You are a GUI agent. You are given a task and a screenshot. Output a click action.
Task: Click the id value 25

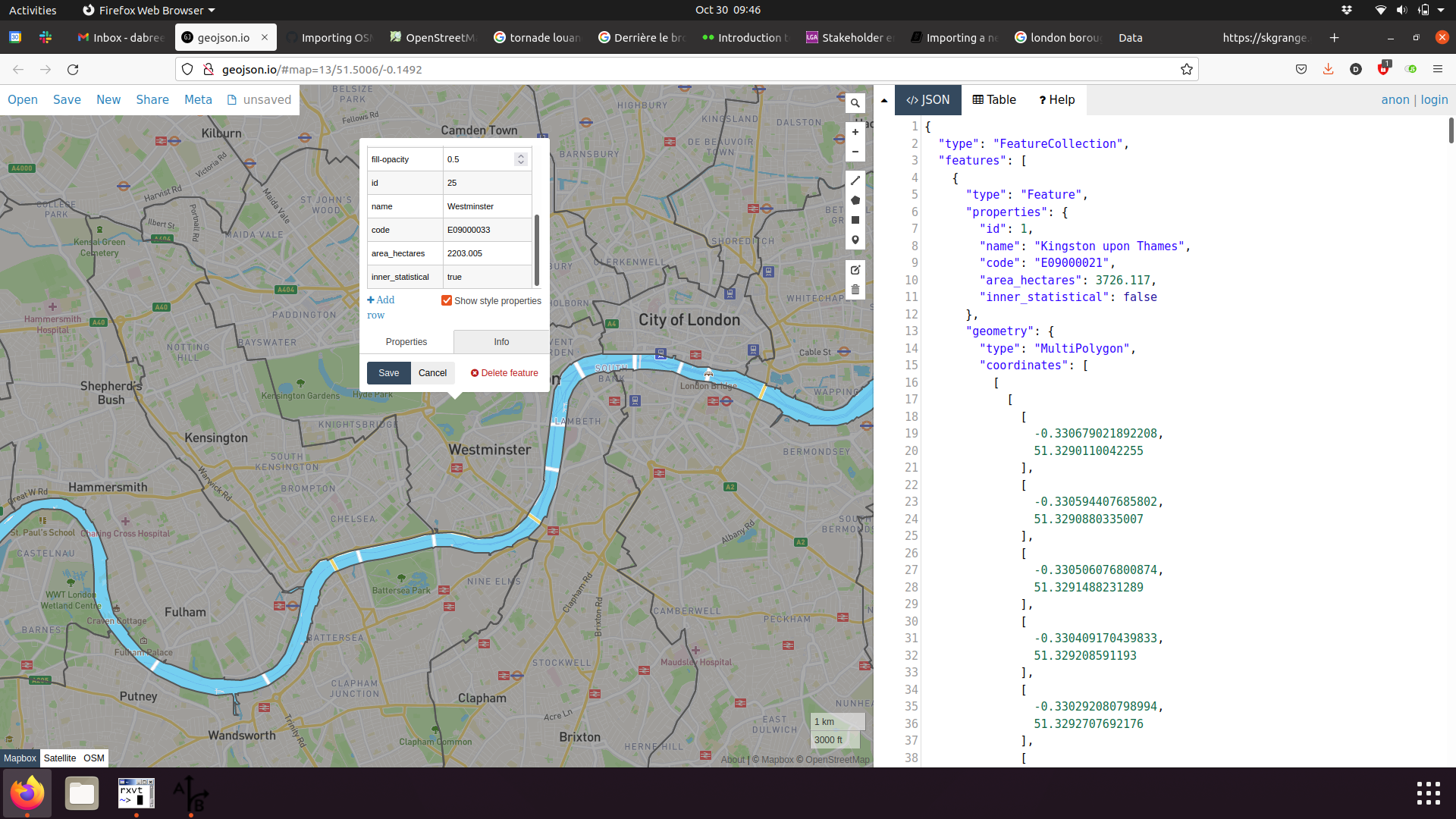pos(487,183)
